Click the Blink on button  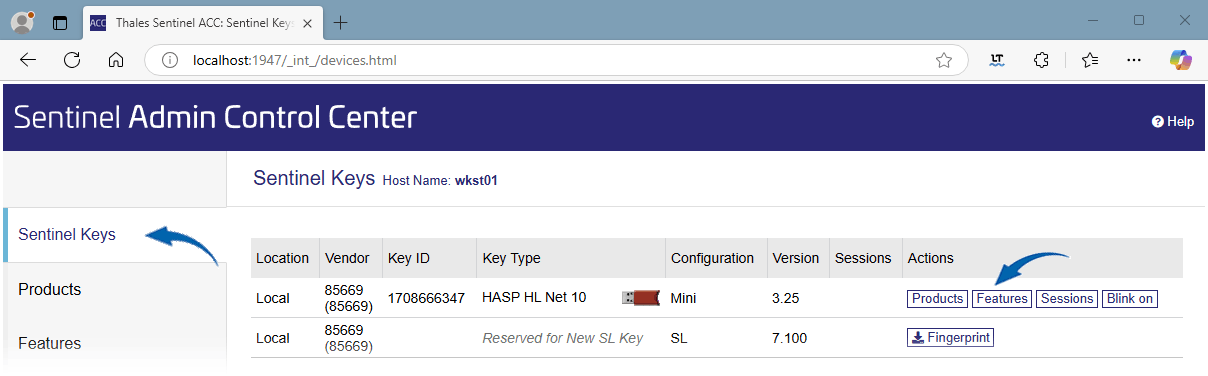[1130, 299]
